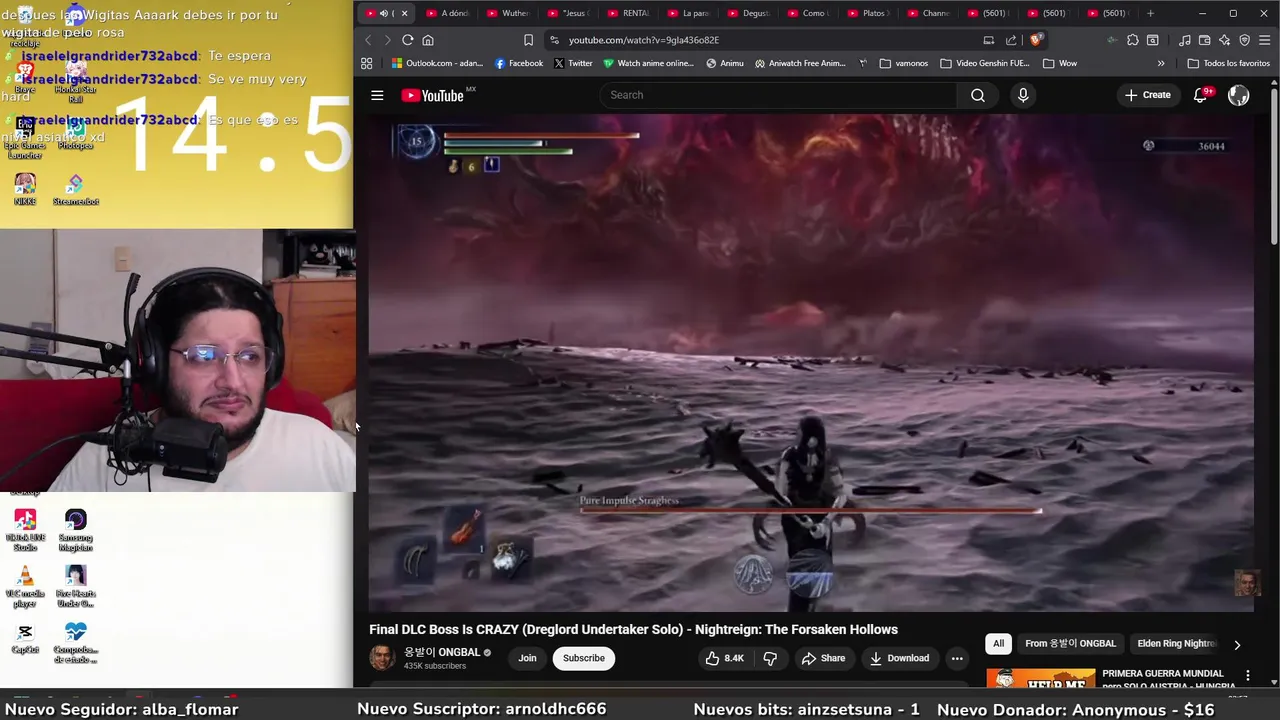1280x720 pixels.
Task: Go to browser home page
Action: (x=428, y=40)
